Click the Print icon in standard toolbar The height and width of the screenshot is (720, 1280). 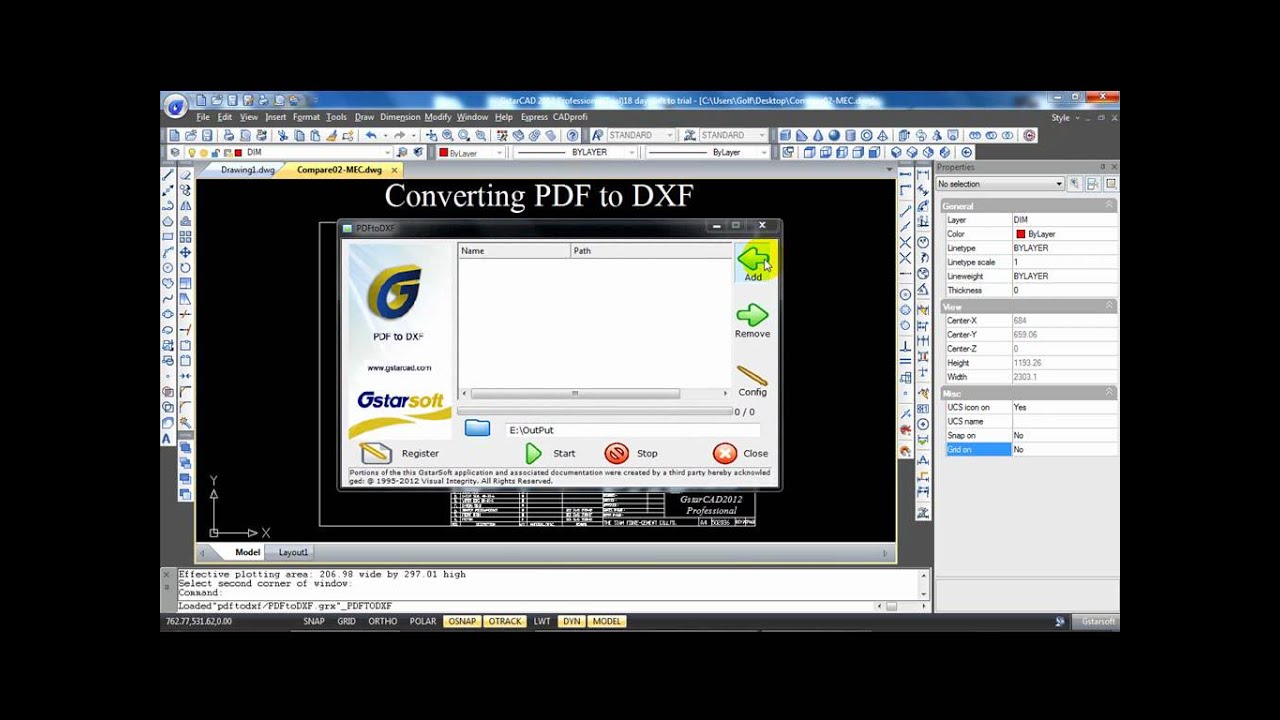click(x=229, y=135)
